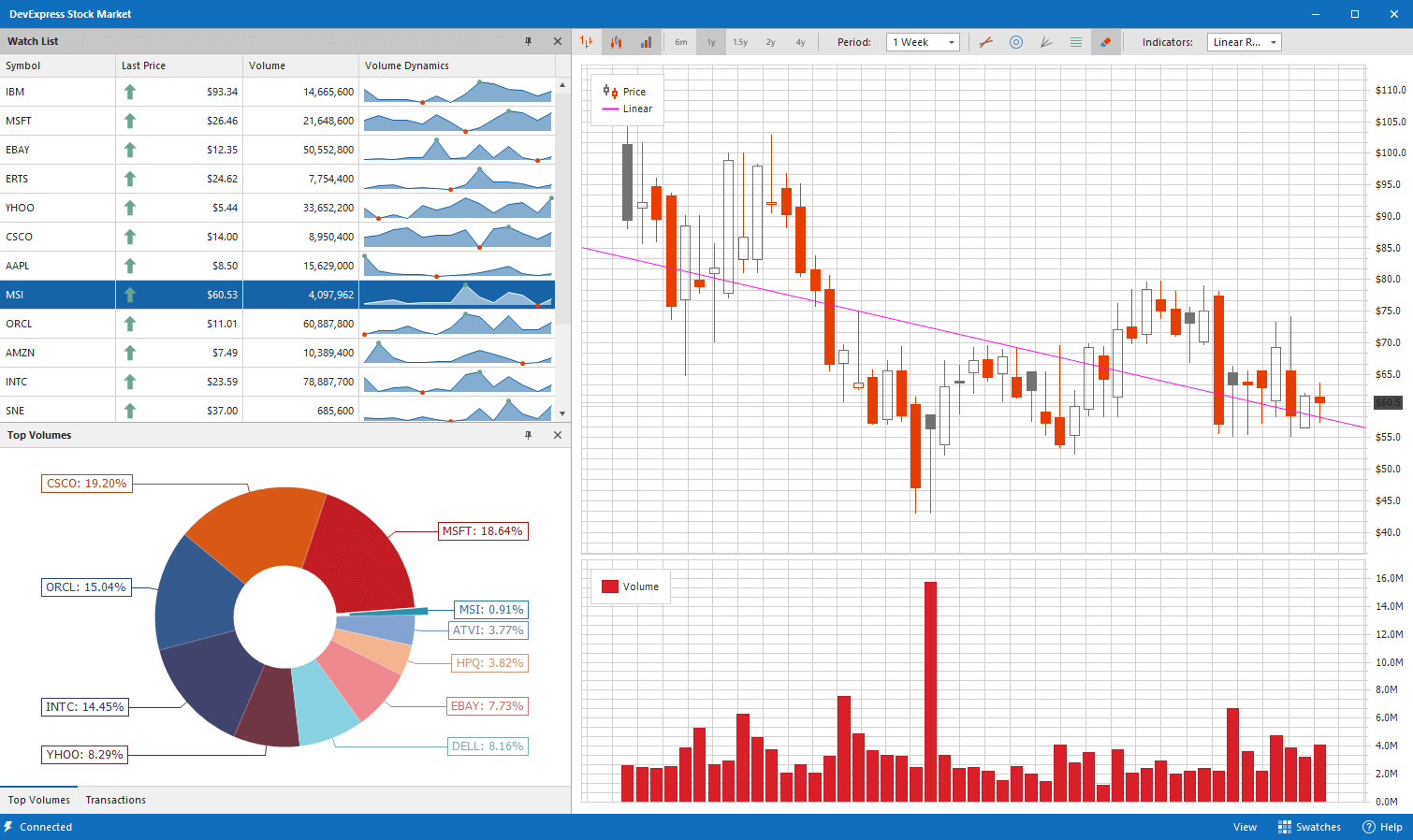Select the MSFT row in watch list

pos(277,121)
